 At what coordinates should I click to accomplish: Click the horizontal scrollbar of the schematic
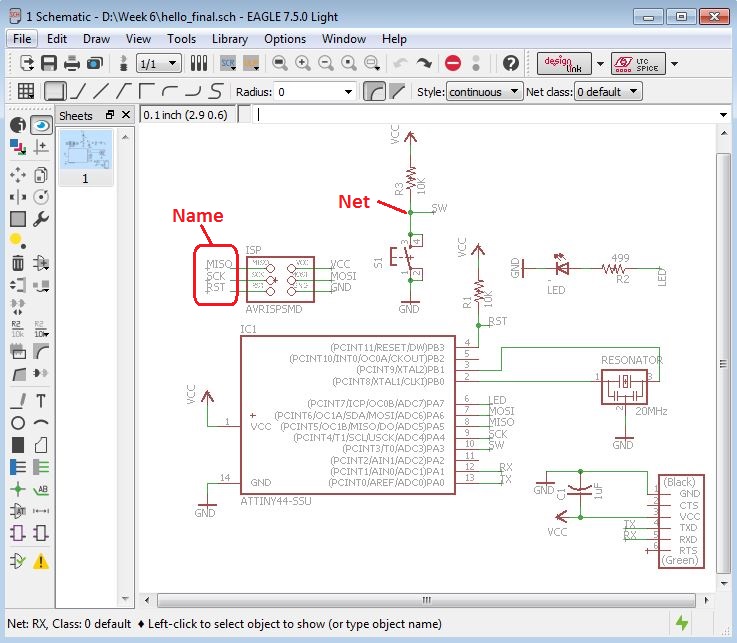click(426, 600)
